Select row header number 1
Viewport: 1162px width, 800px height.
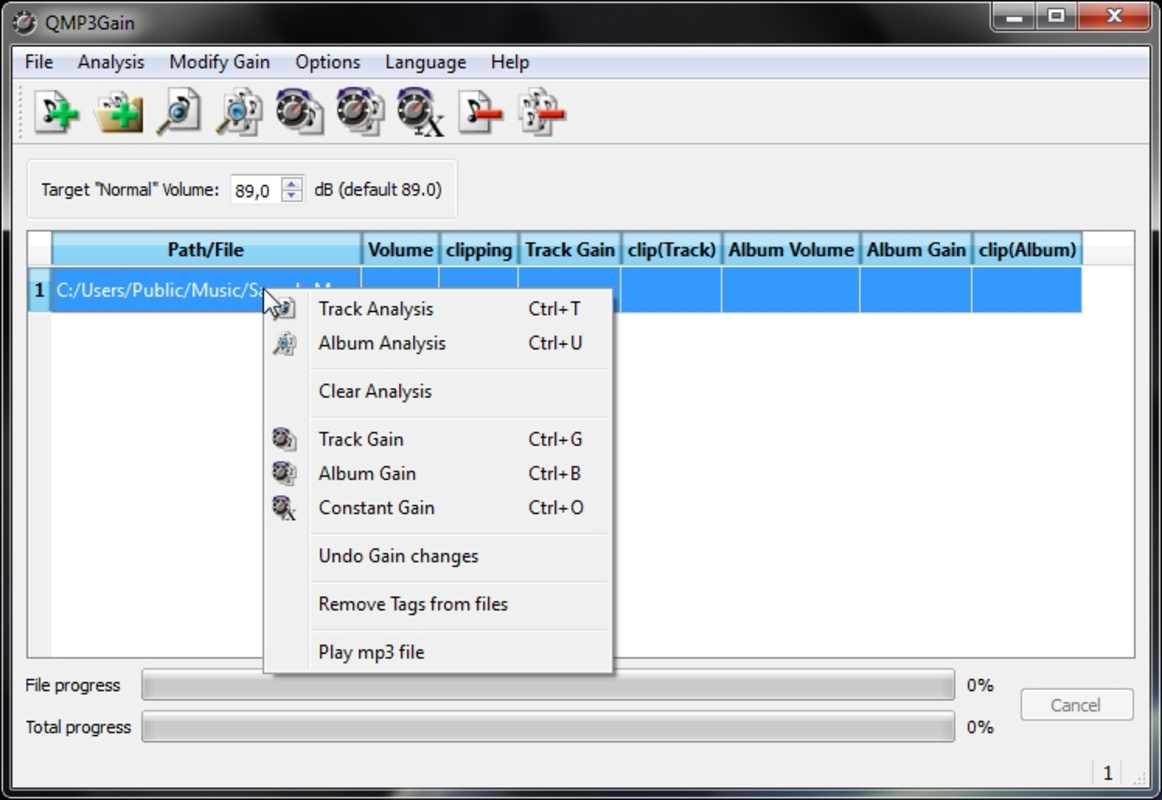click(x=39, y=290)
